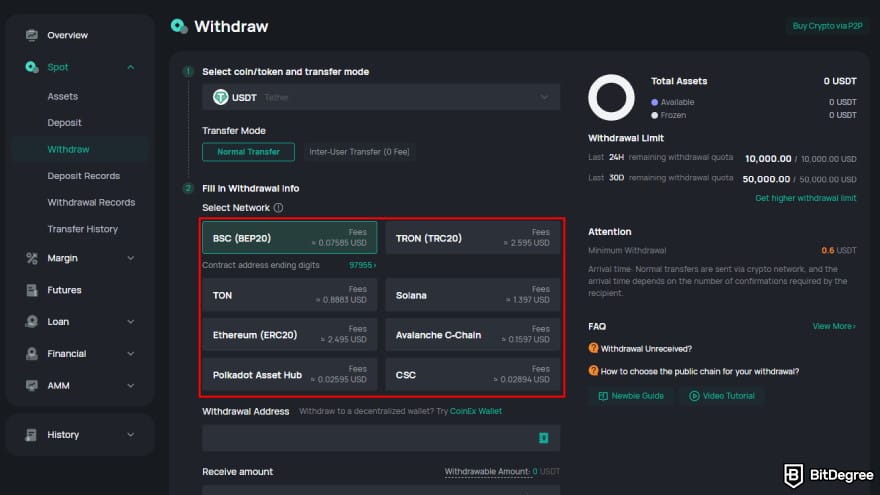
Task: Open Deposit Records page
Action: [84, 176]
